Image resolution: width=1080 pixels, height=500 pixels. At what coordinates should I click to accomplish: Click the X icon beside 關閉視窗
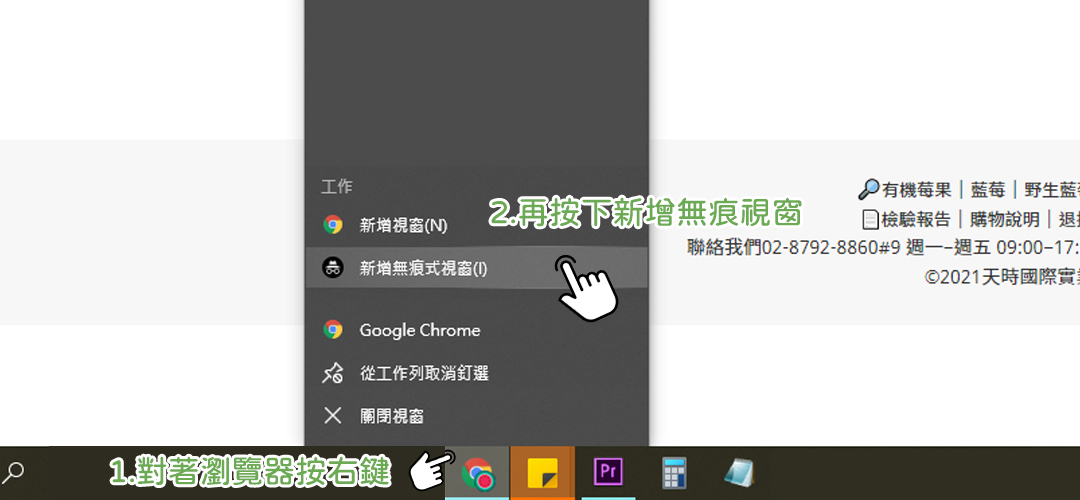pos(333,415)
